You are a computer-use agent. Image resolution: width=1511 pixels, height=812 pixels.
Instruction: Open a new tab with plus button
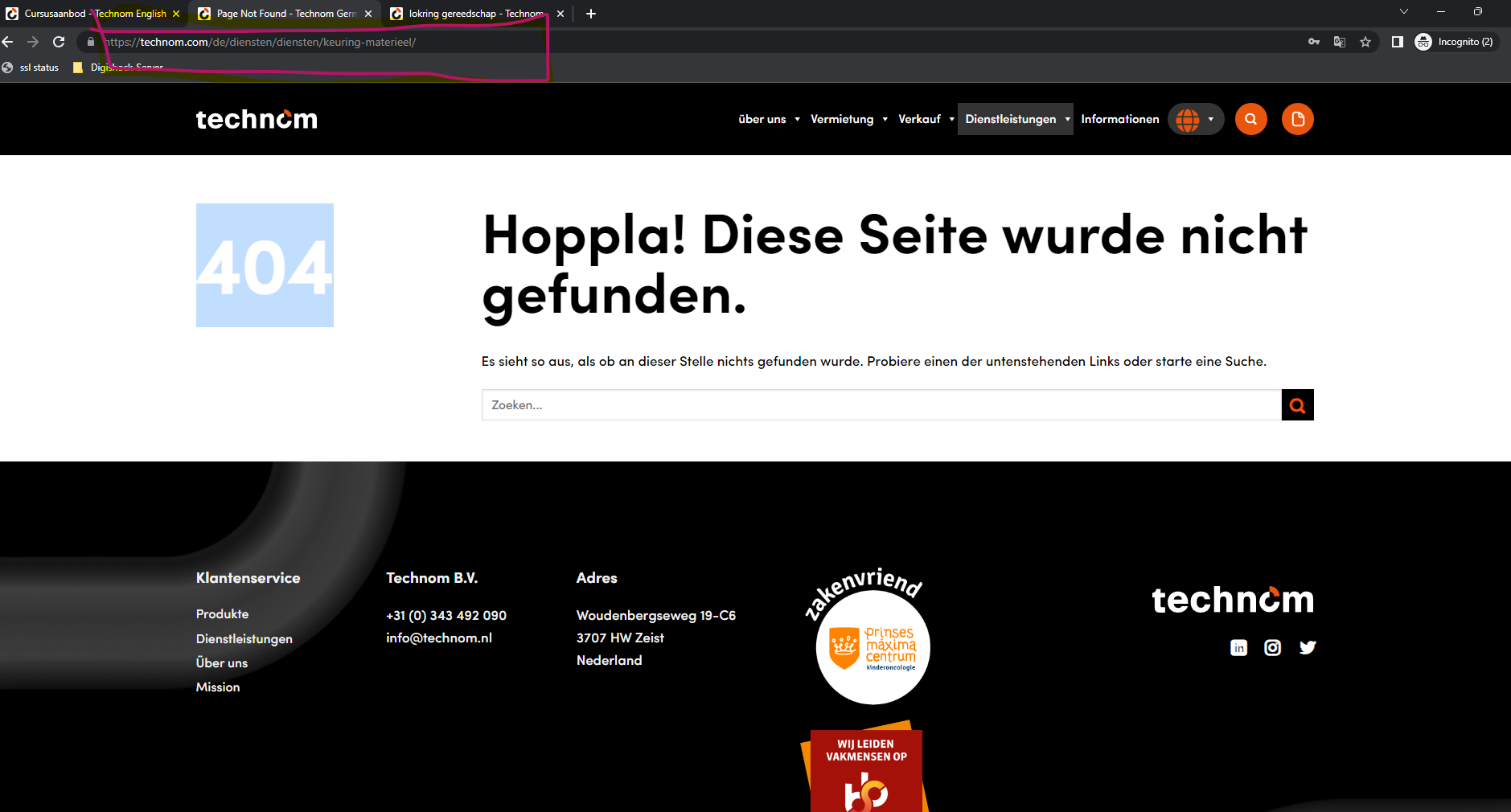coord(591,14)
